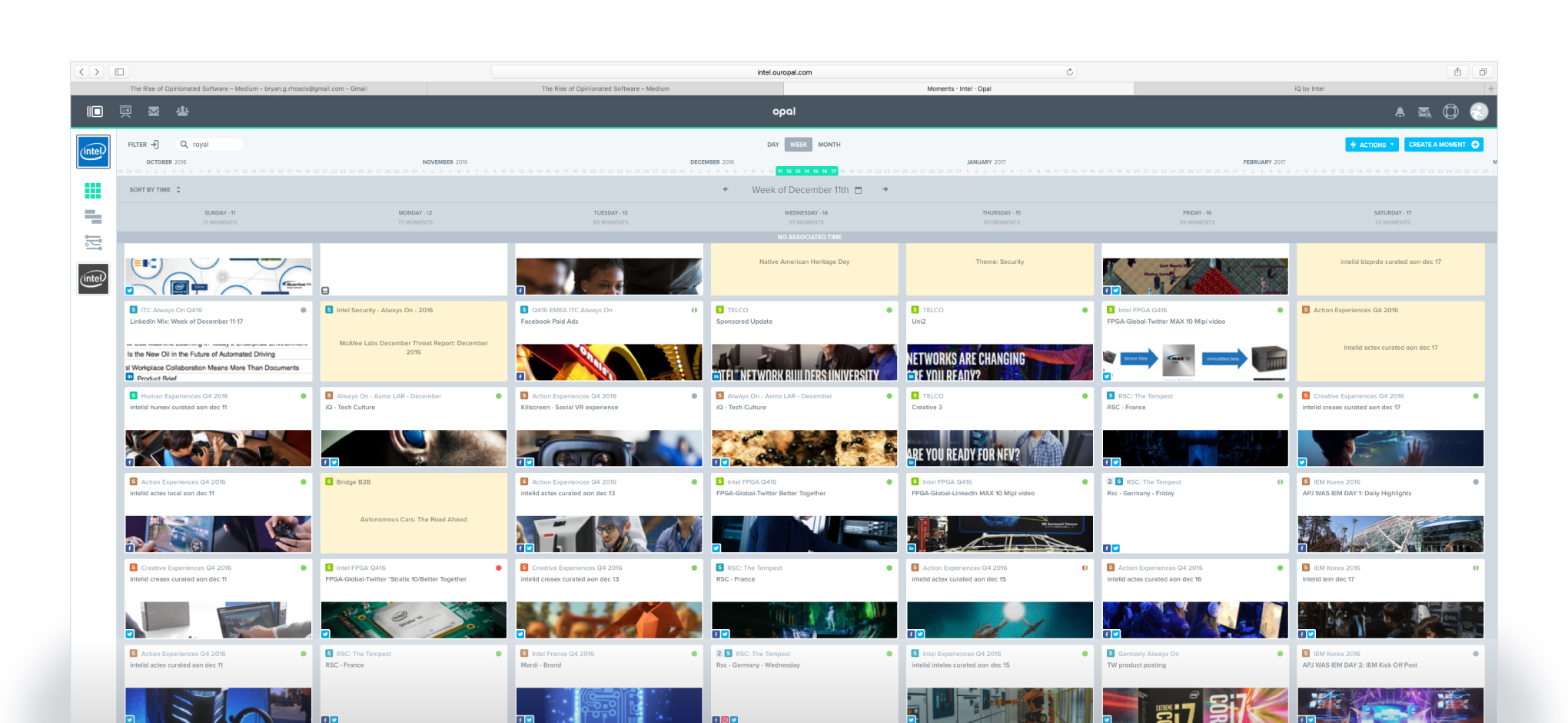Select the blue Intel workspace logo

point(93,152)
